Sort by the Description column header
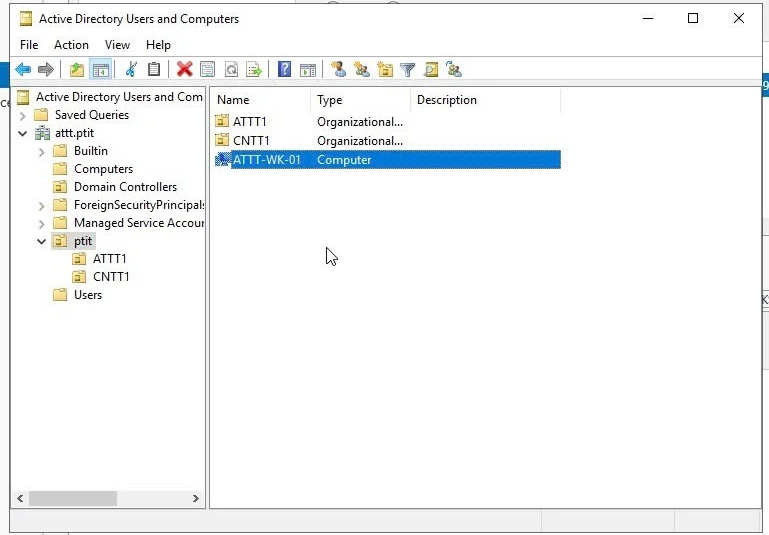Screen dimensions: 769x535 click(x=486, y=100)
